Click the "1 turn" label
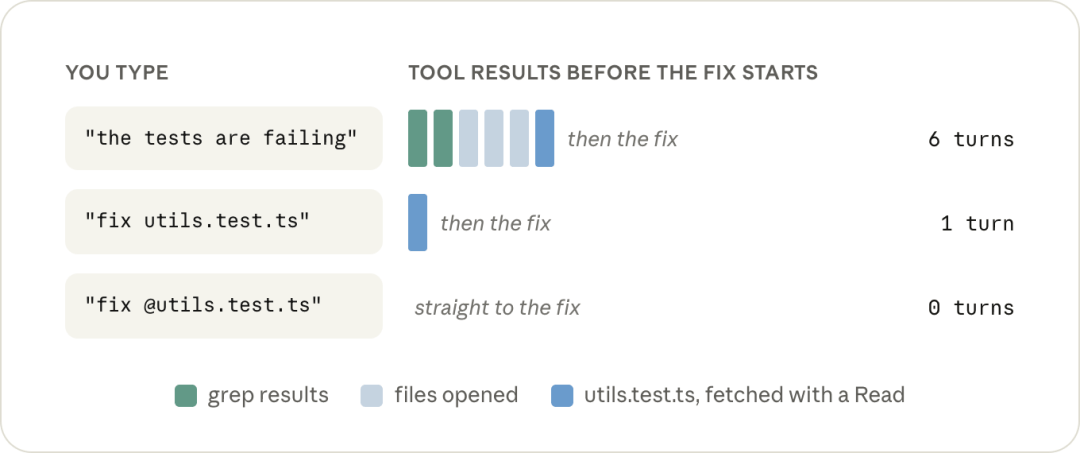 (x=977, y=223)
